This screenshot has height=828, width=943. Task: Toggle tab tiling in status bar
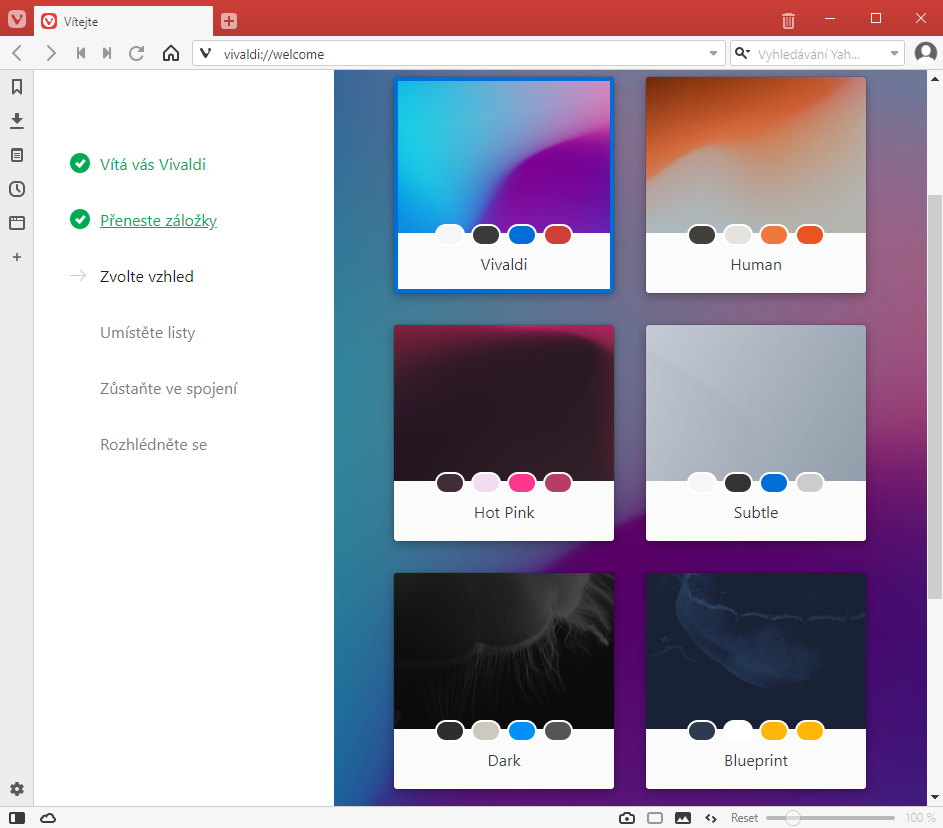point(655,818)
